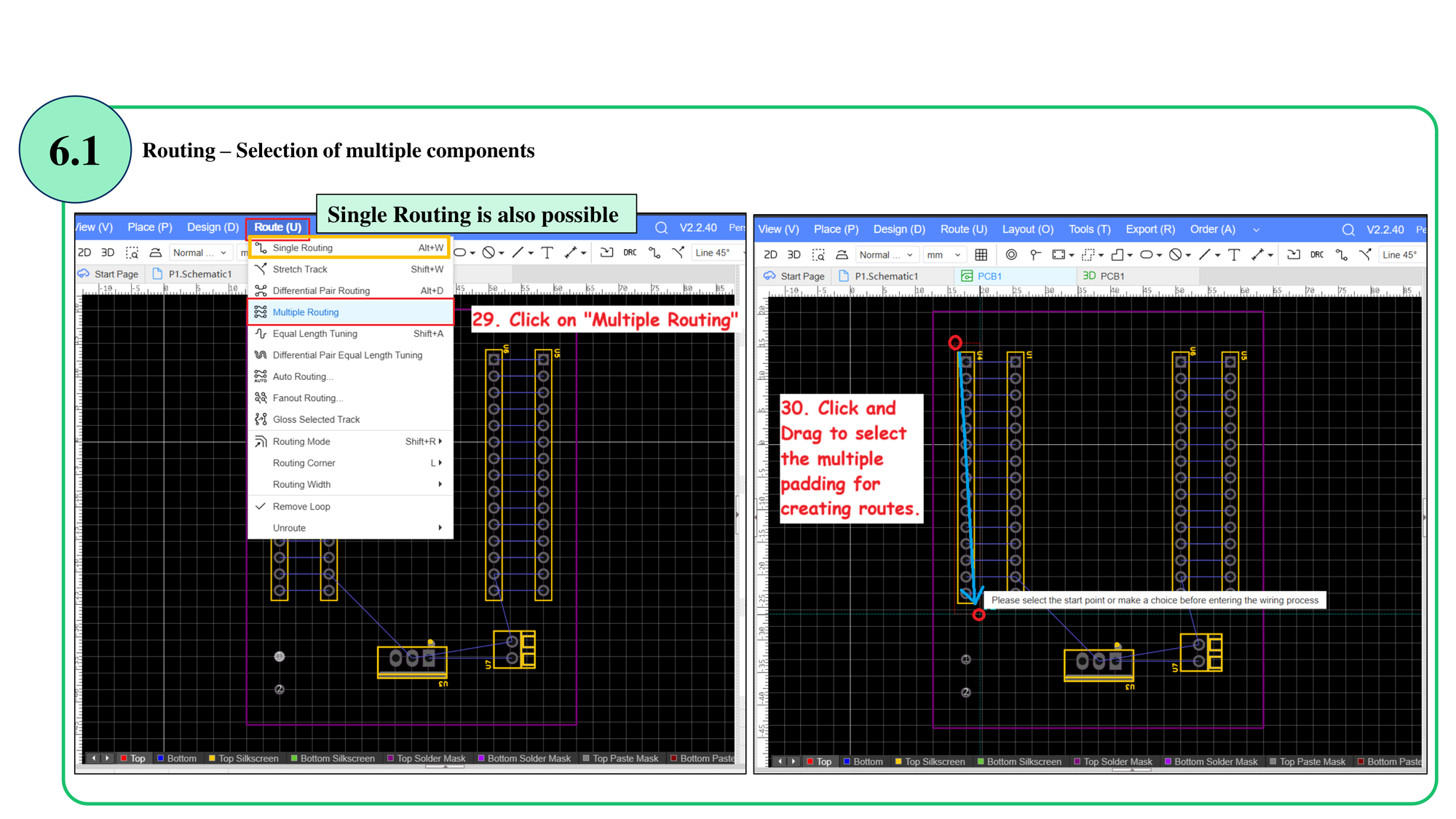The image size is (1456, 819).
Task: Select Top Silkscreen layer in right window
Action: pos(929,762)
